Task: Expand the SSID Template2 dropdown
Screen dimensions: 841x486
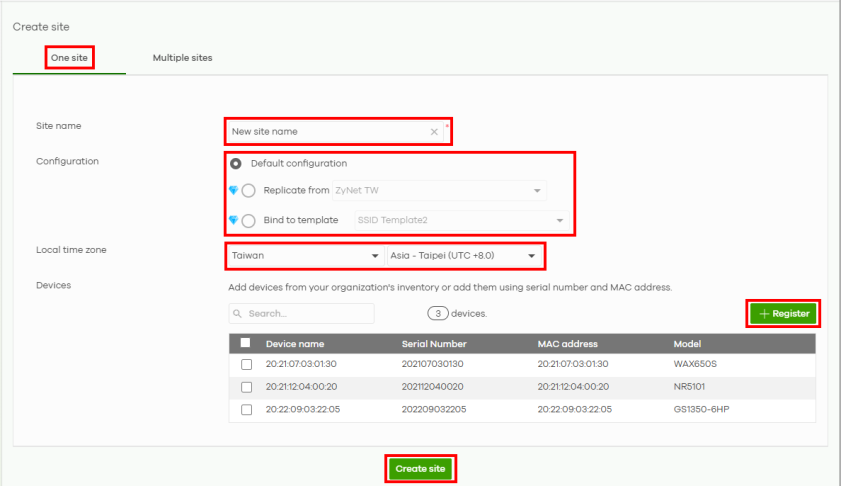Action: (x=461, y=220)
